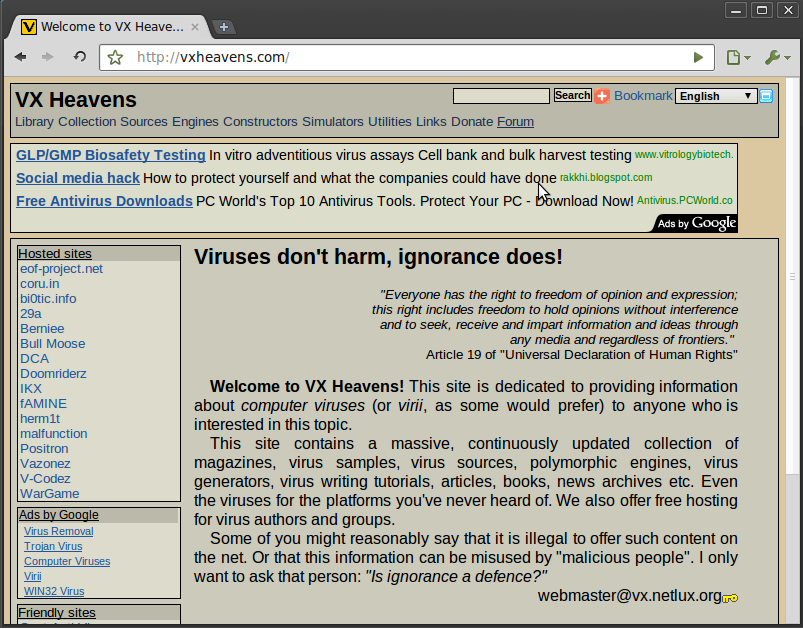The height and width of the screenshot is (629, 803).
Task: Open IKX hosted site
Action: click(31, 389)
